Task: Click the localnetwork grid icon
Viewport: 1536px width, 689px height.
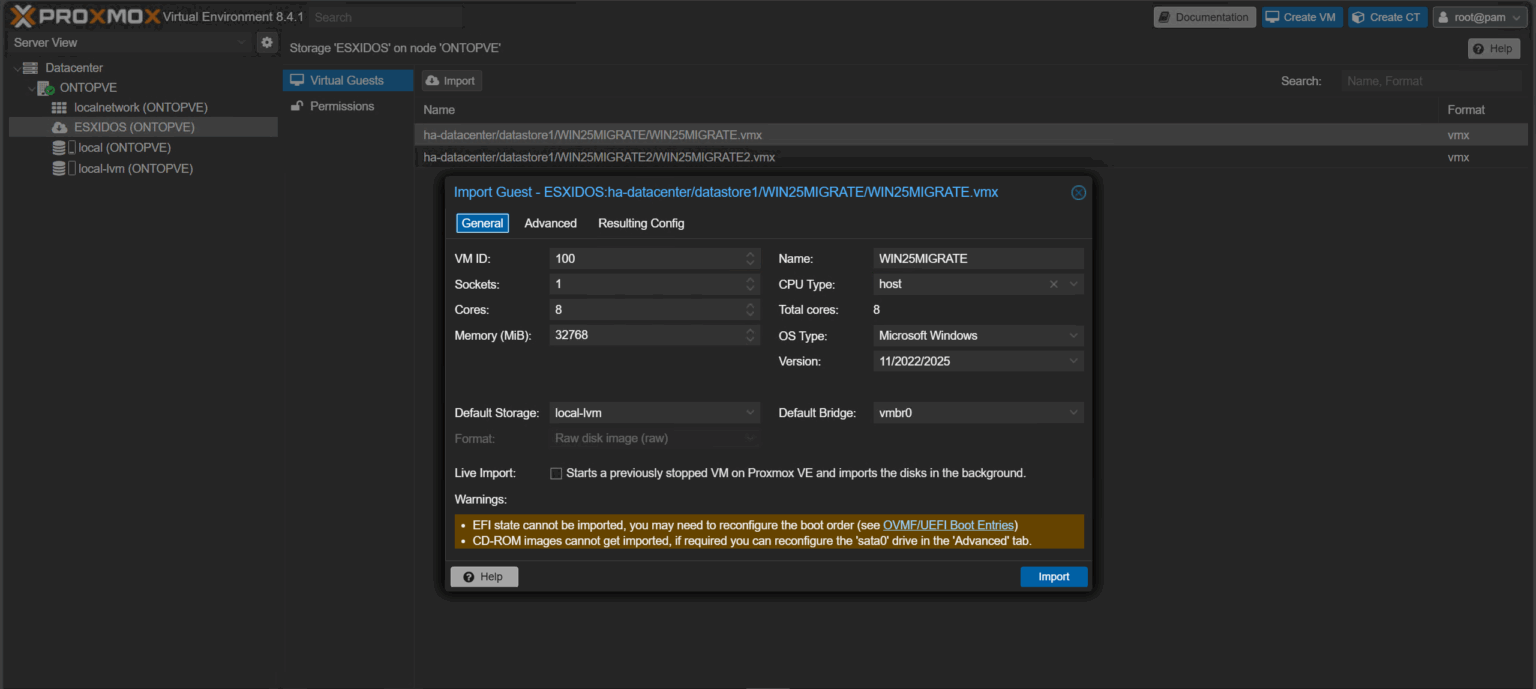Action: point(59,107)
